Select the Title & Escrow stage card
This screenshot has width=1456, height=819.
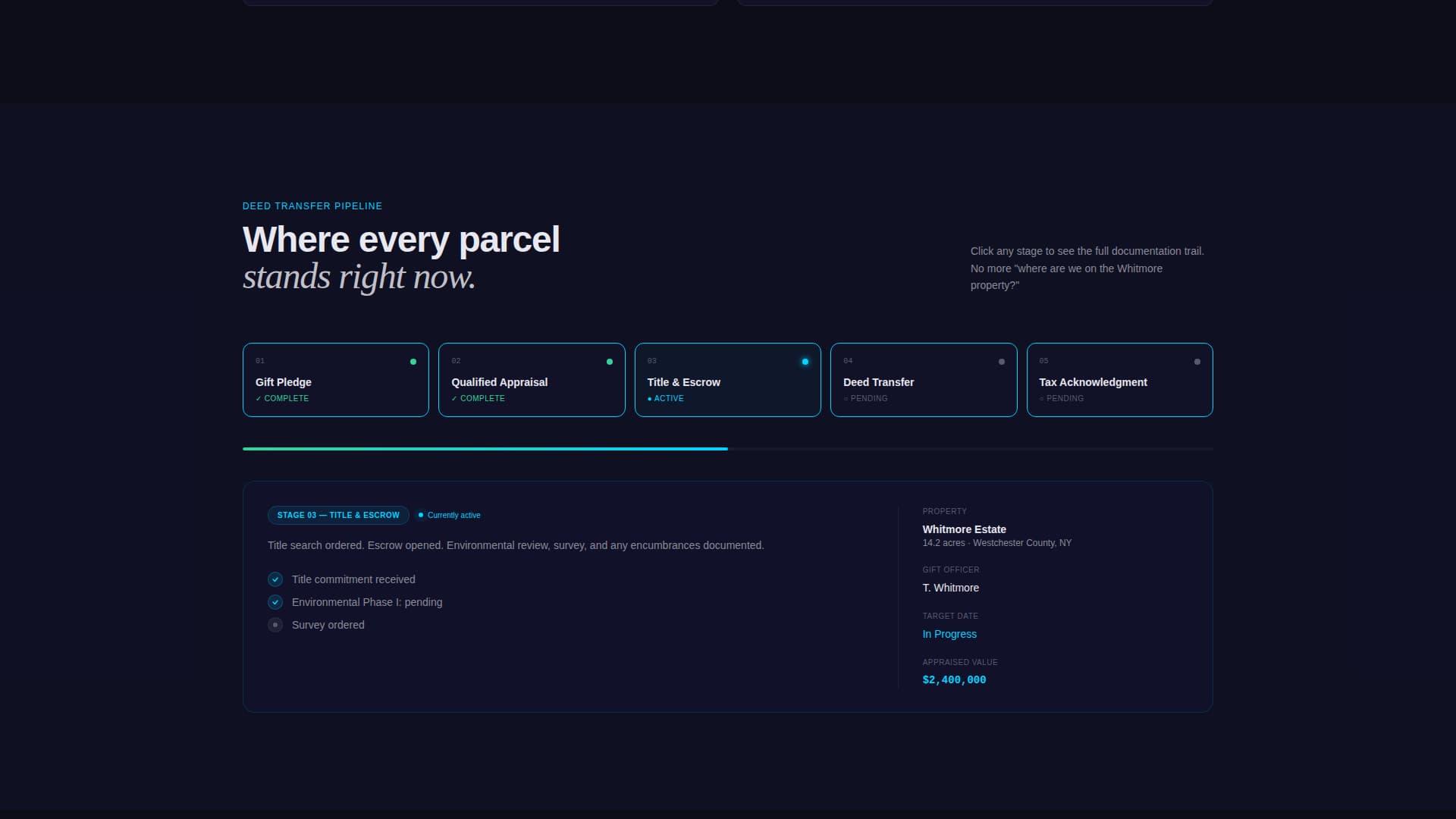728,380
